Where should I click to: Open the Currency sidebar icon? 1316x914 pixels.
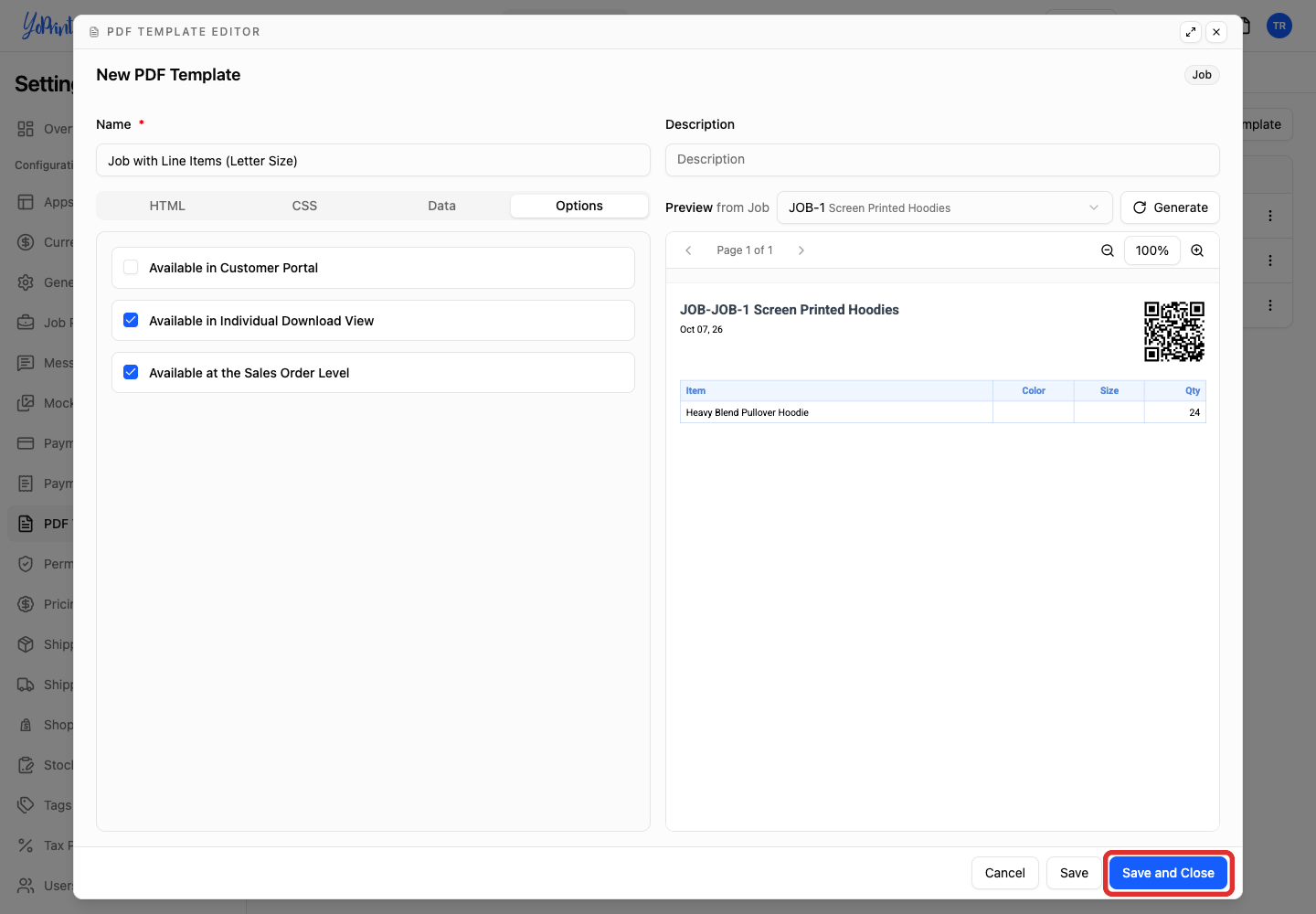pos(26,242)
